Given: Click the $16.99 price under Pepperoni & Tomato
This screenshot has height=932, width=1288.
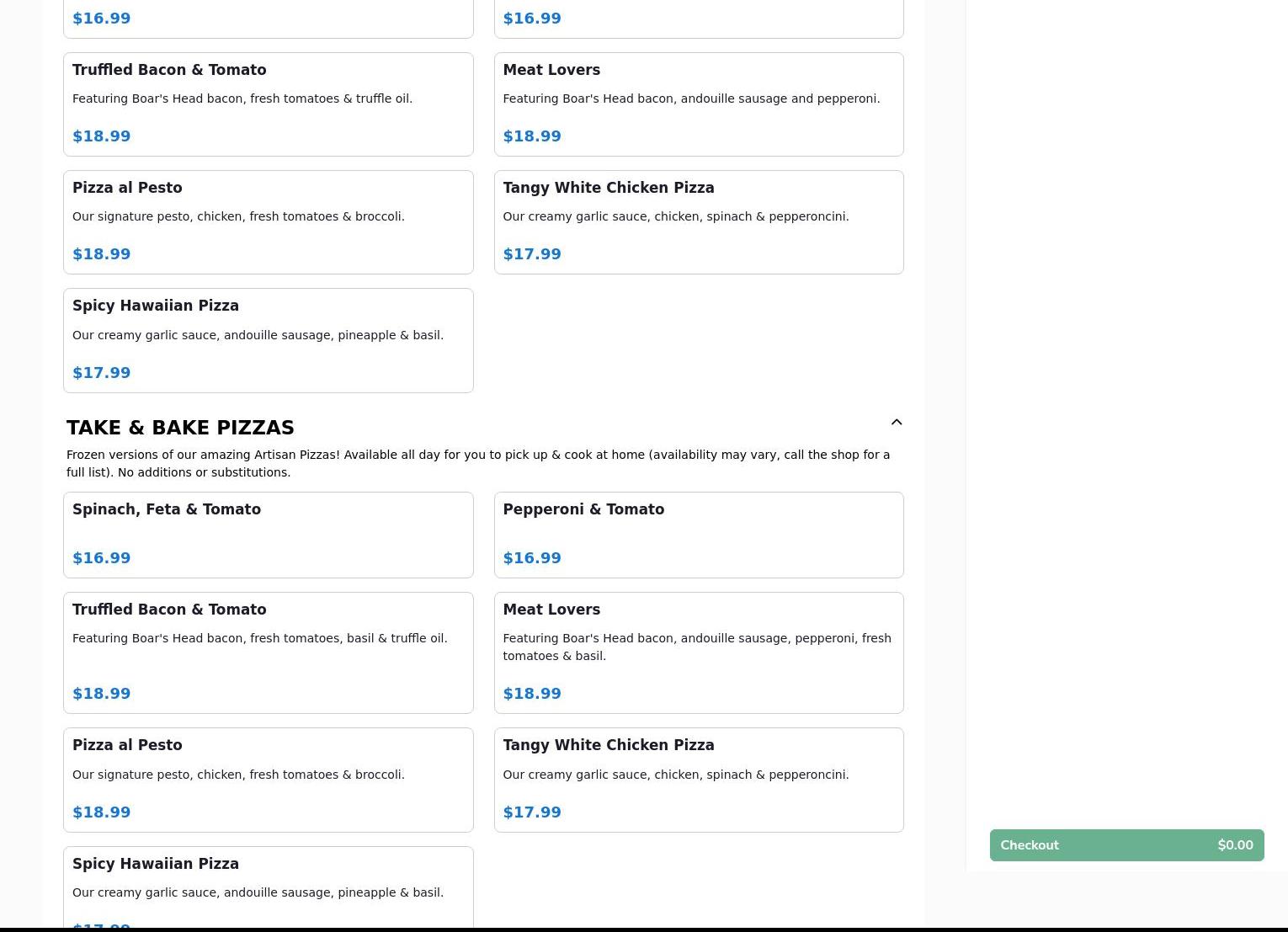Looking at the screenshot, I should [532, 558].
